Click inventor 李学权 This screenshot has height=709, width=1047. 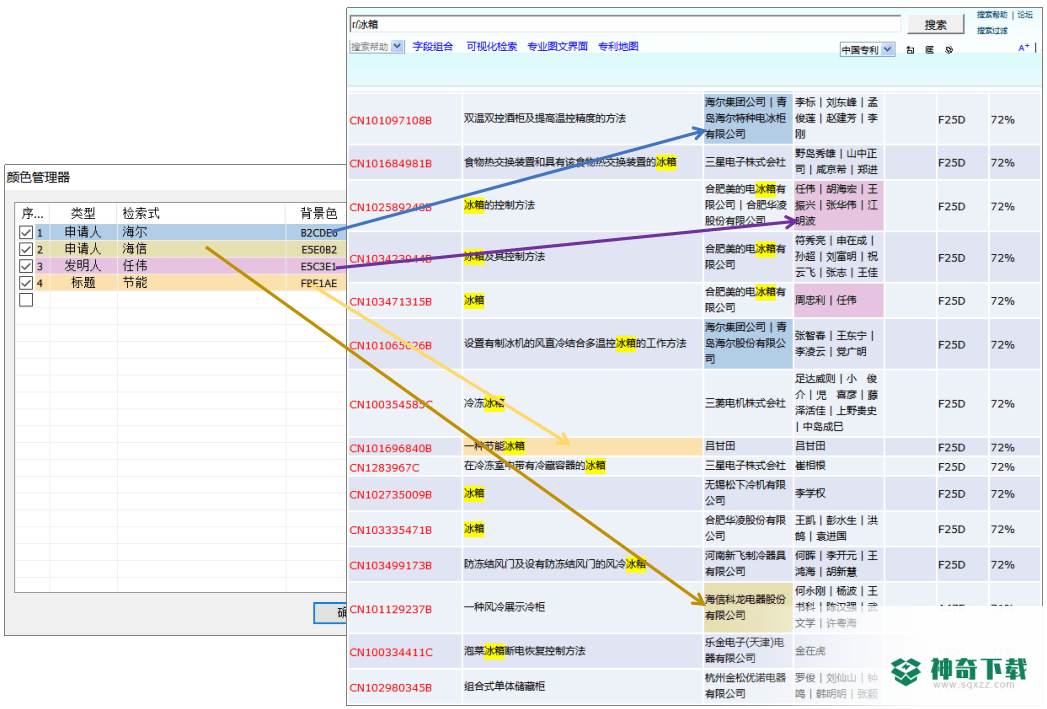811,493
